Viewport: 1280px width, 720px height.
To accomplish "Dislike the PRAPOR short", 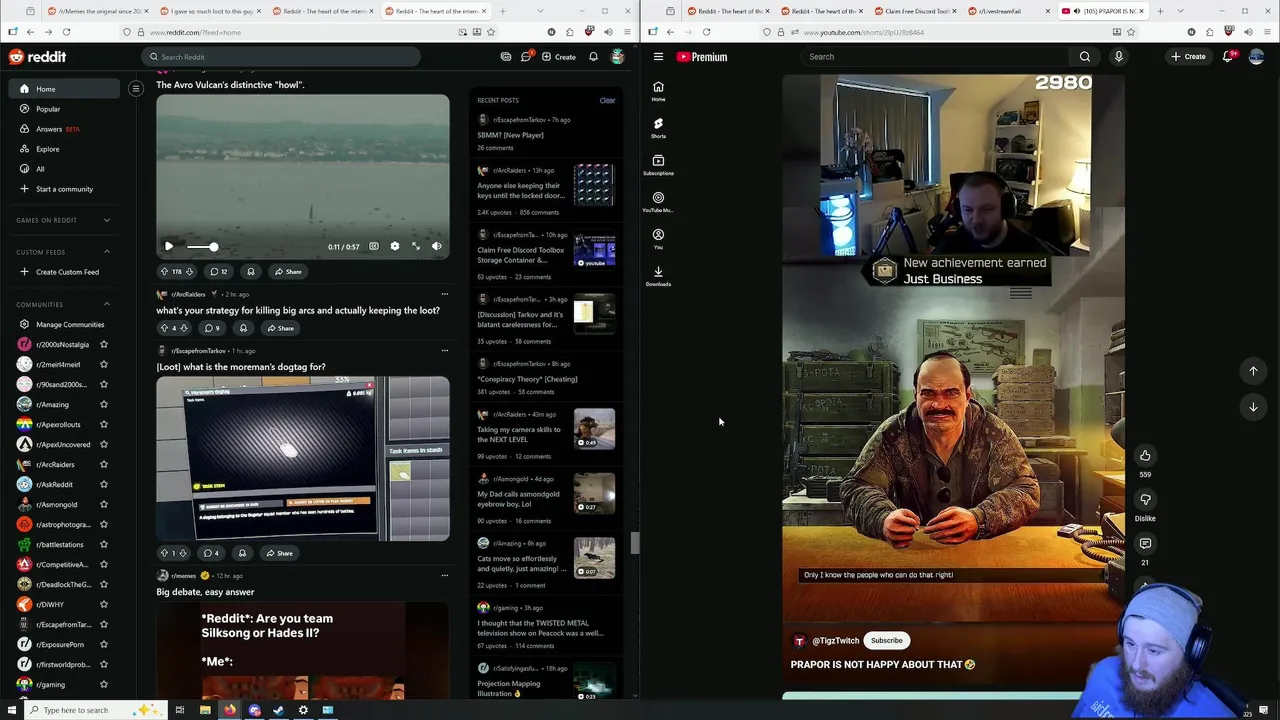I will 1145,500.
